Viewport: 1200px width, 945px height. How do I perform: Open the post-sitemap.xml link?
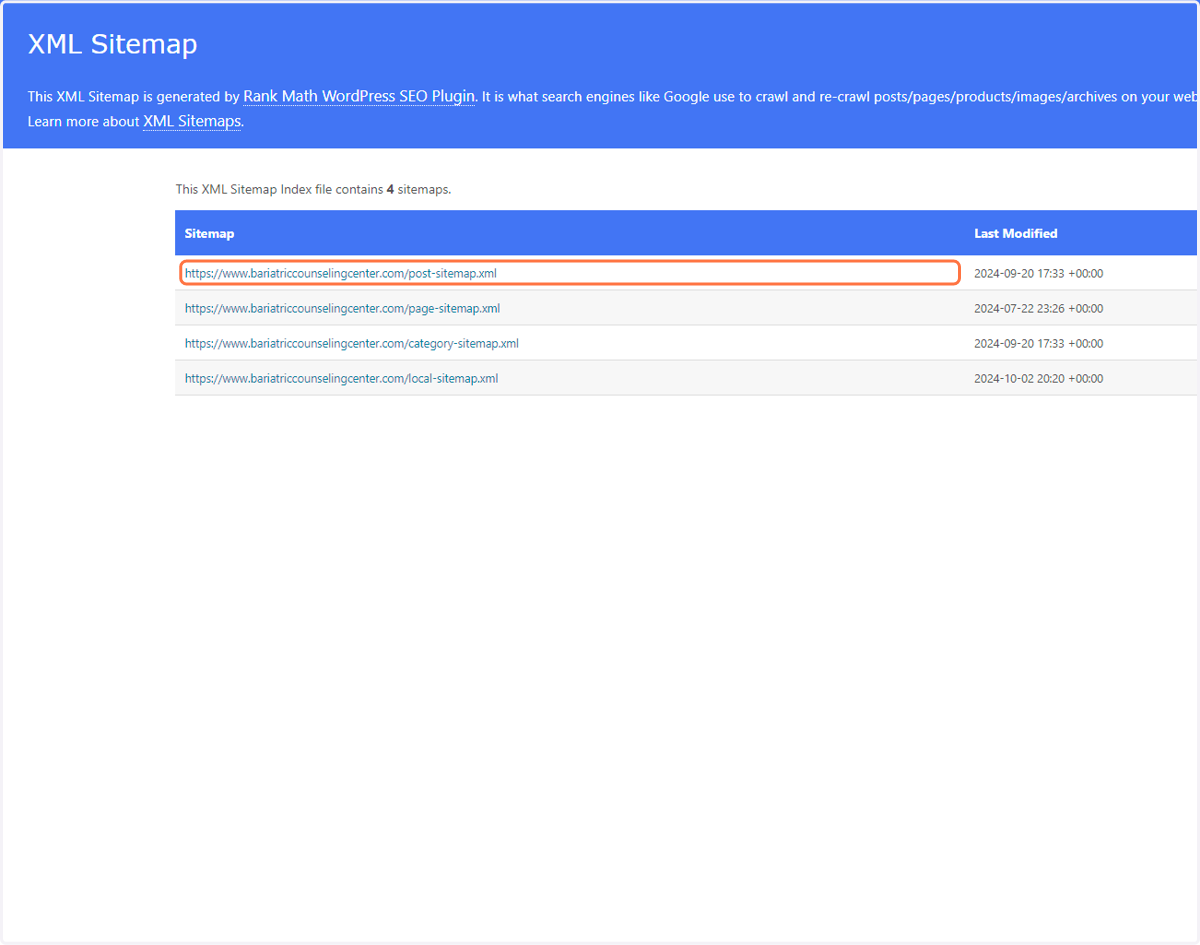click(x=340, y=273)
